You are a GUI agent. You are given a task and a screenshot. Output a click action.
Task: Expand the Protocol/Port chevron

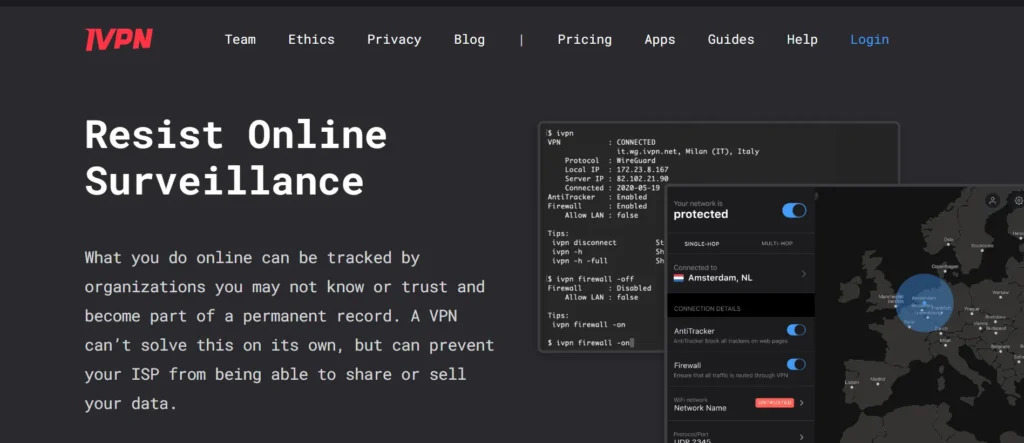[x=802, y=436]
